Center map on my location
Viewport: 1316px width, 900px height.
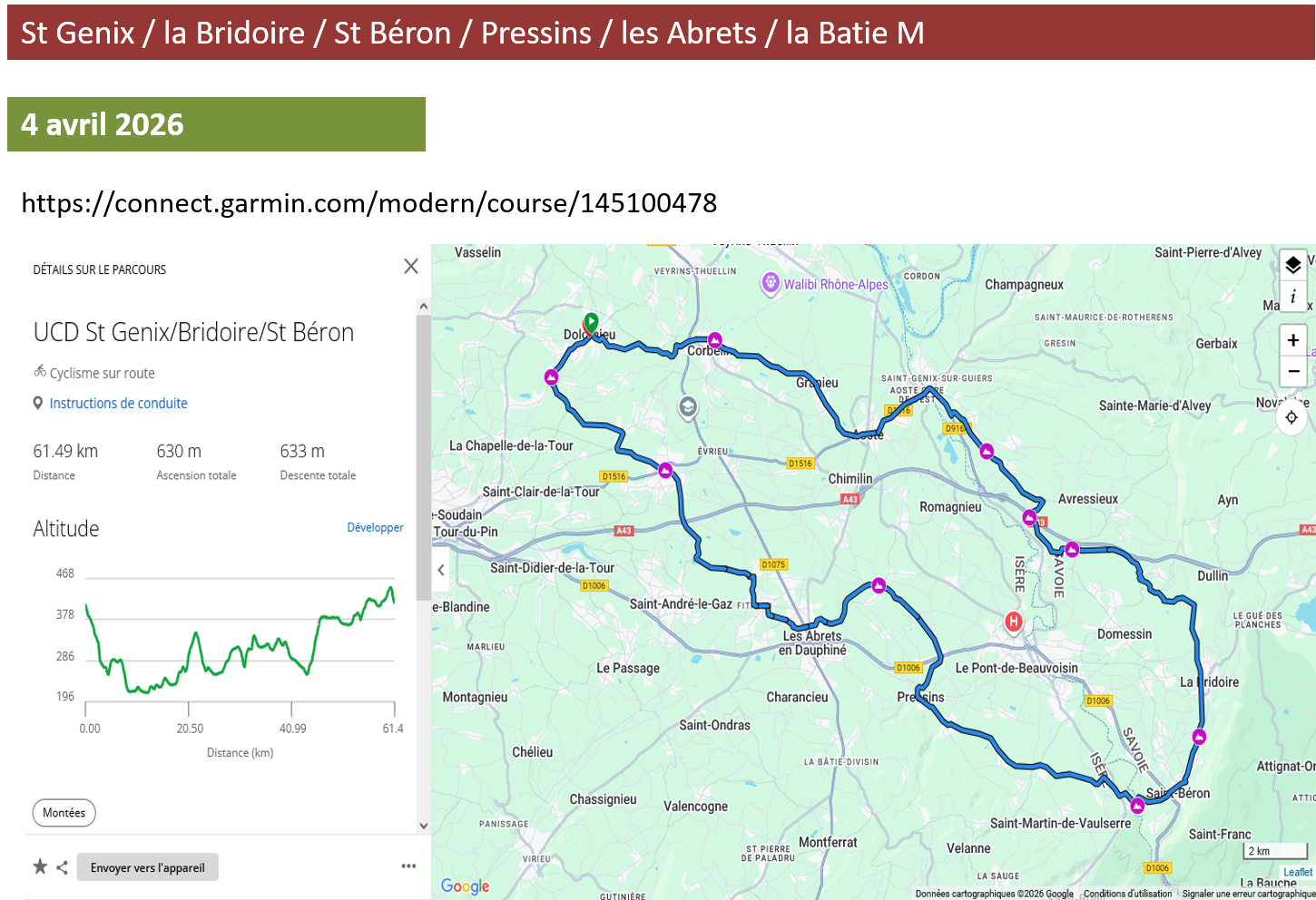[1291, 417]
